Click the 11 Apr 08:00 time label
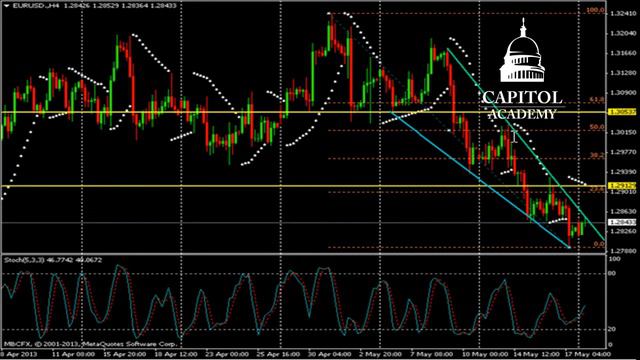The height and width of the screenshot is (360, 640). click(74, 354)
